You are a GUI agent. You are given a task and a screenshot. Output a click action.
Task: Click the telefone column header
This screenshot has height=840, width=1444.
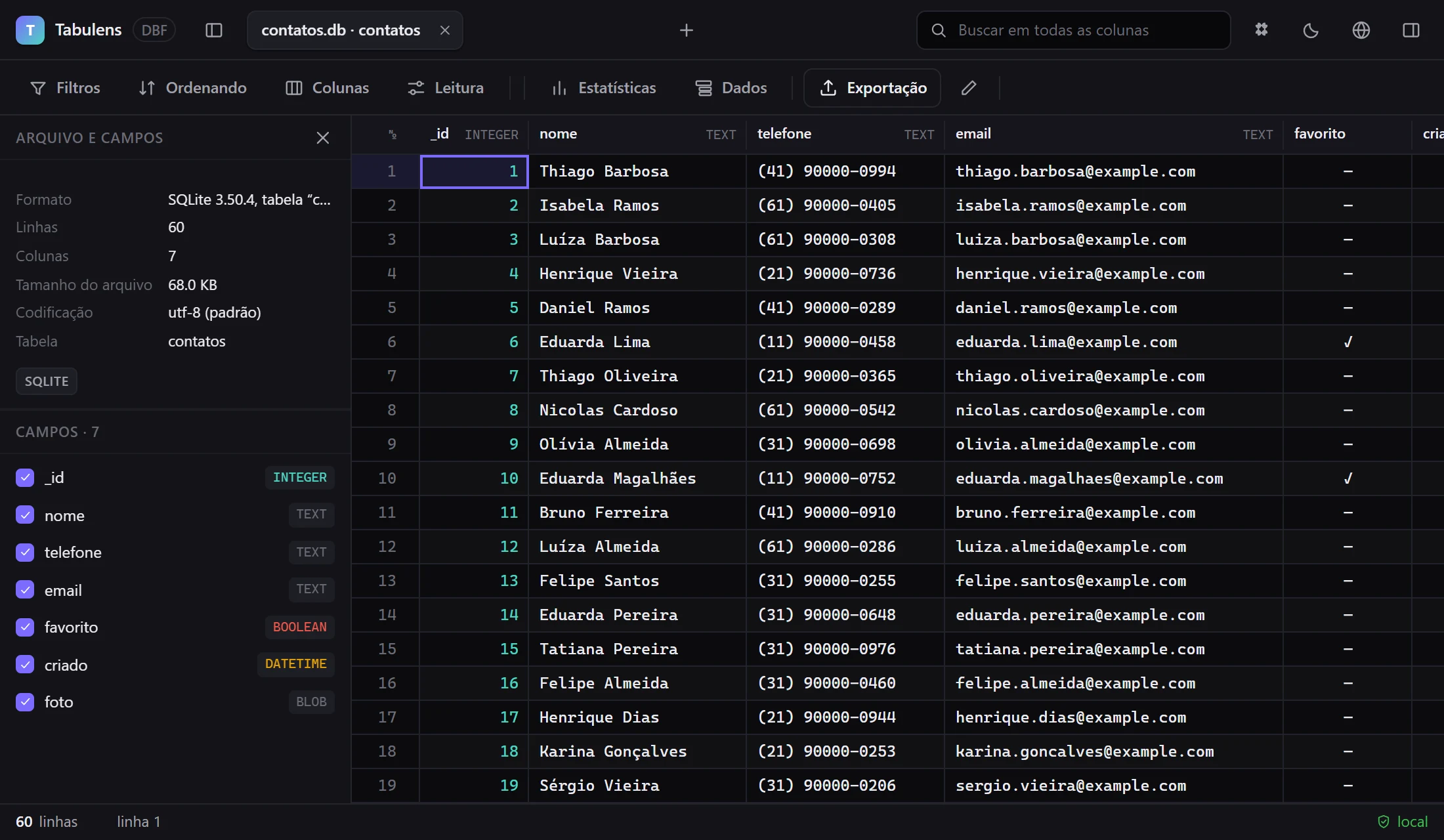845,135
